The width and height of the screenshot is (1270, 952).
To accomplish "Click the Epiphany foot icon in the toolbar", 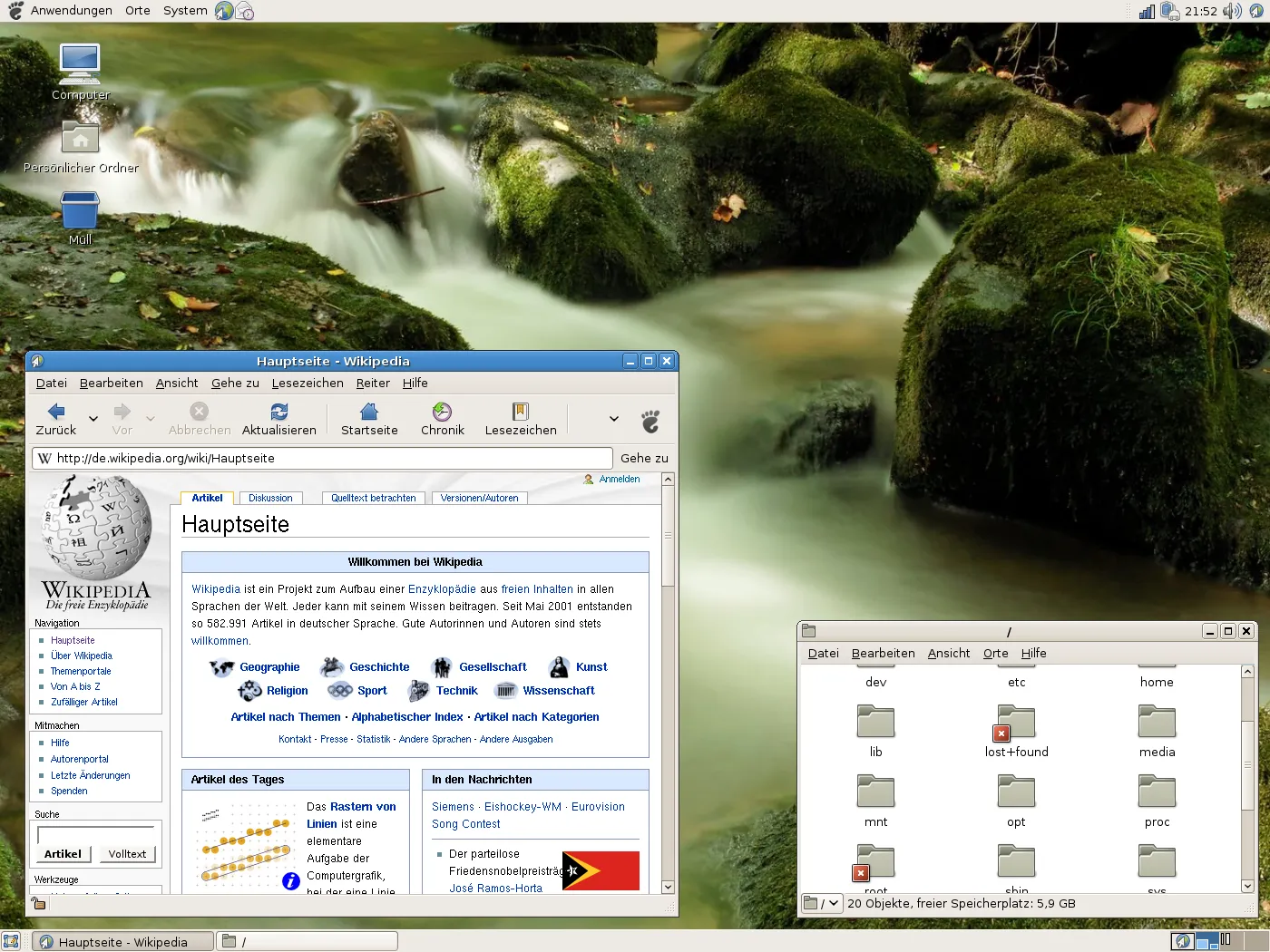I will (x=650, y=420).
